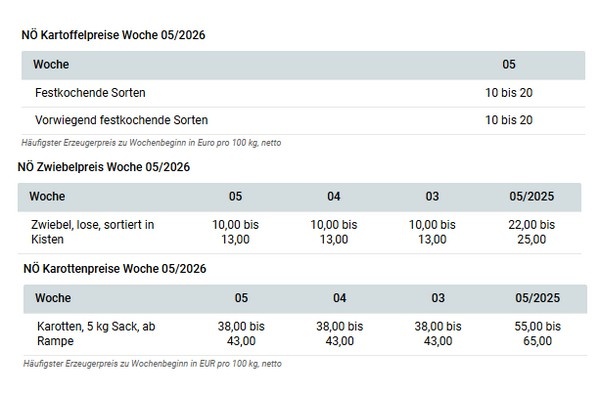600x400 pixels.
Task: Click the NÖ Kartoffelpreise Woche 05/2026 heading
Action: (113, 35)
